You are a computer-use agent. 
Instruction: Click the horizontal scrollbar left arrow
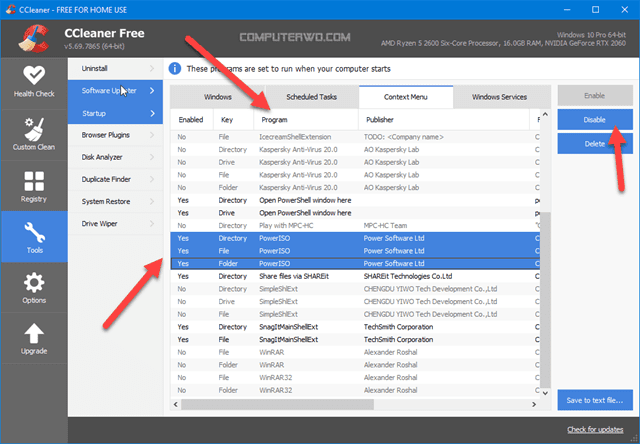point(176,404)
